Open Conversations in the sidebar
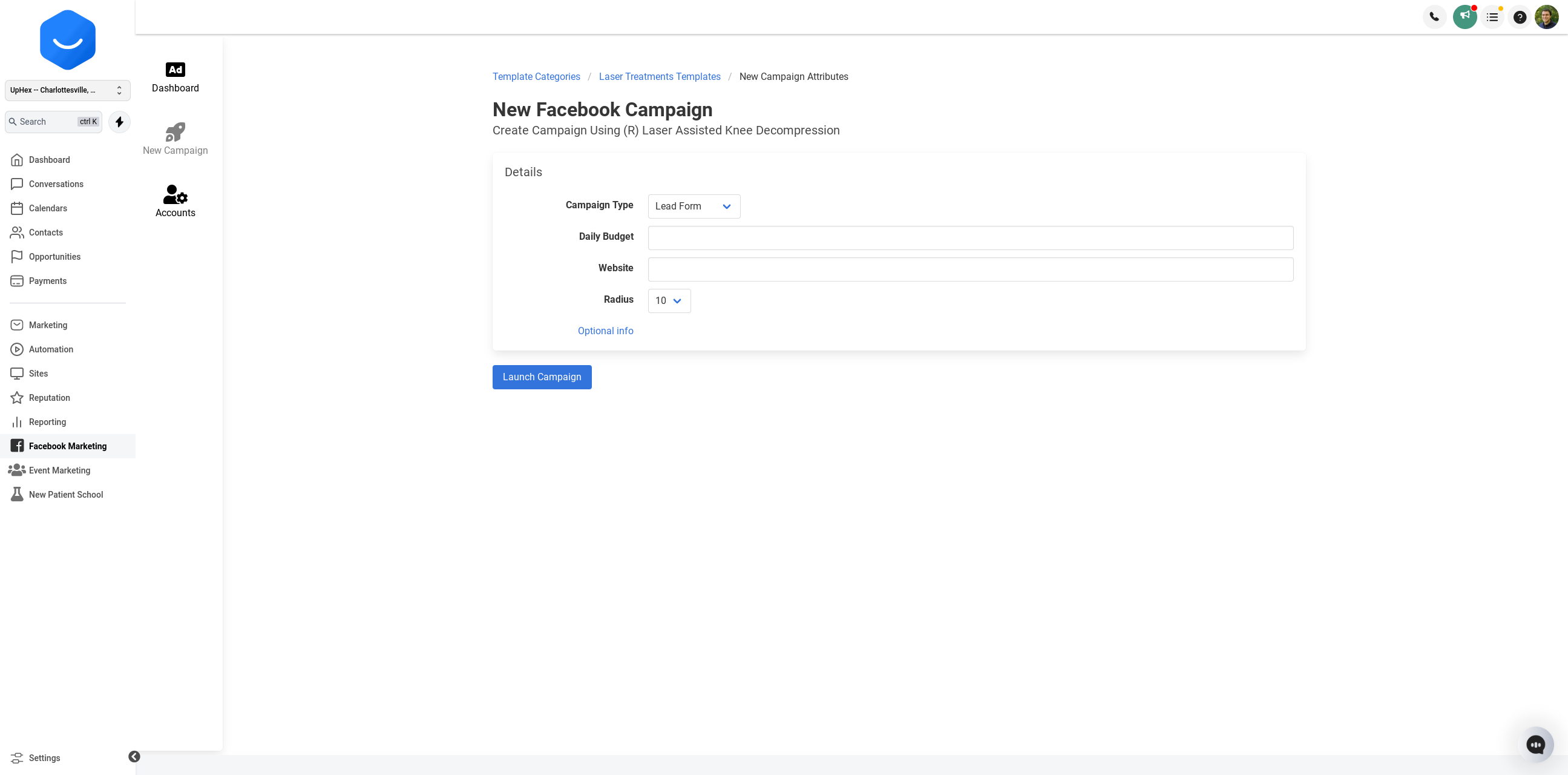The height and width of the screenshot is (775, 1568). click(x=68, y=184)
